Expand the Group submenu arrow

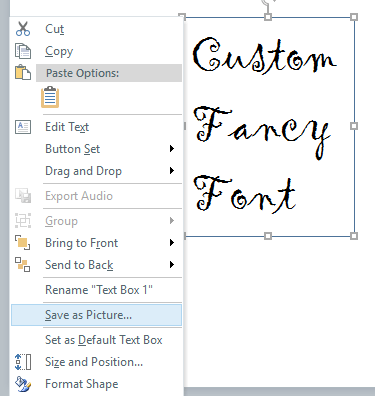[172, 220]
